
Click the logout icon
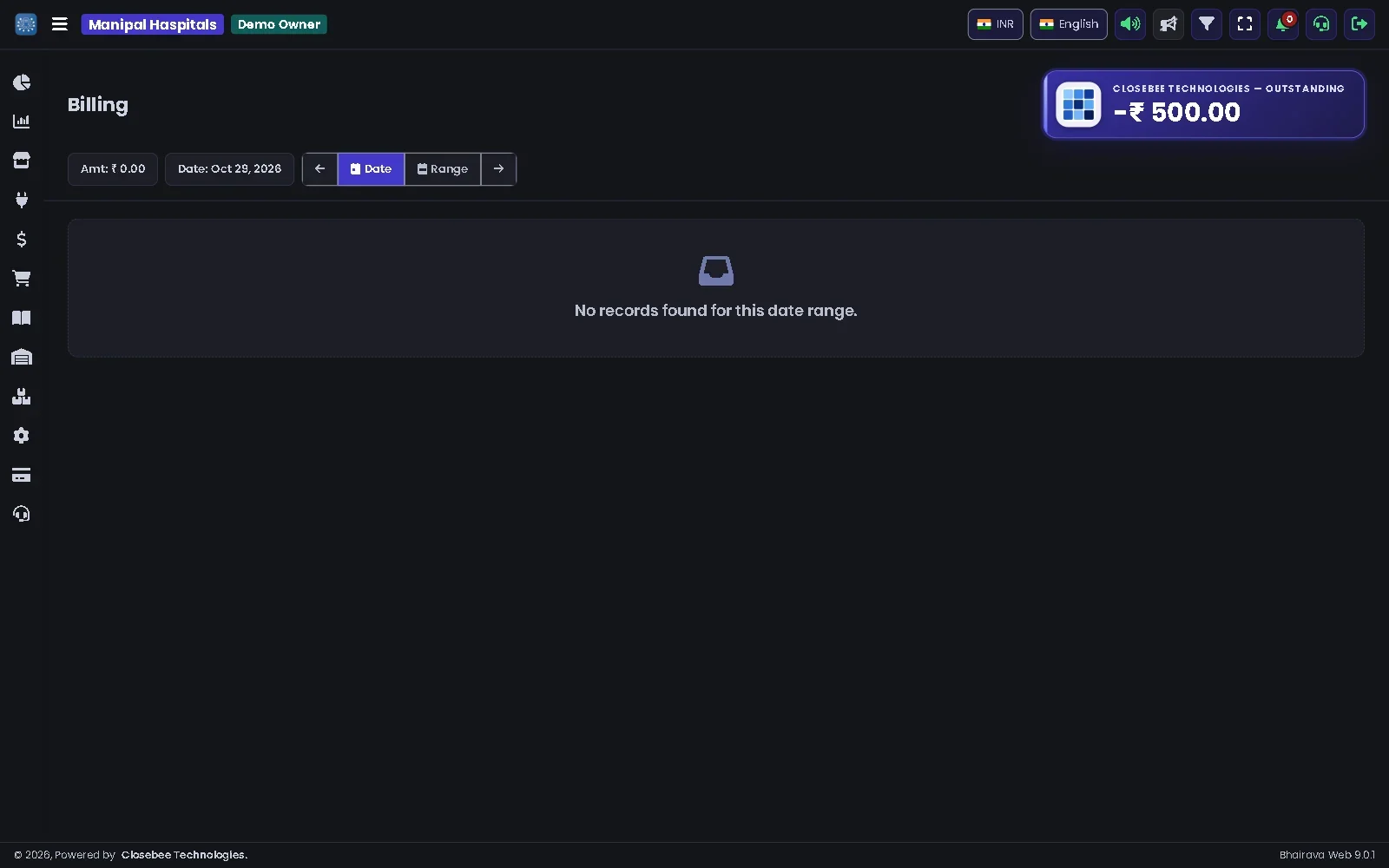(x=1359, y=24)
